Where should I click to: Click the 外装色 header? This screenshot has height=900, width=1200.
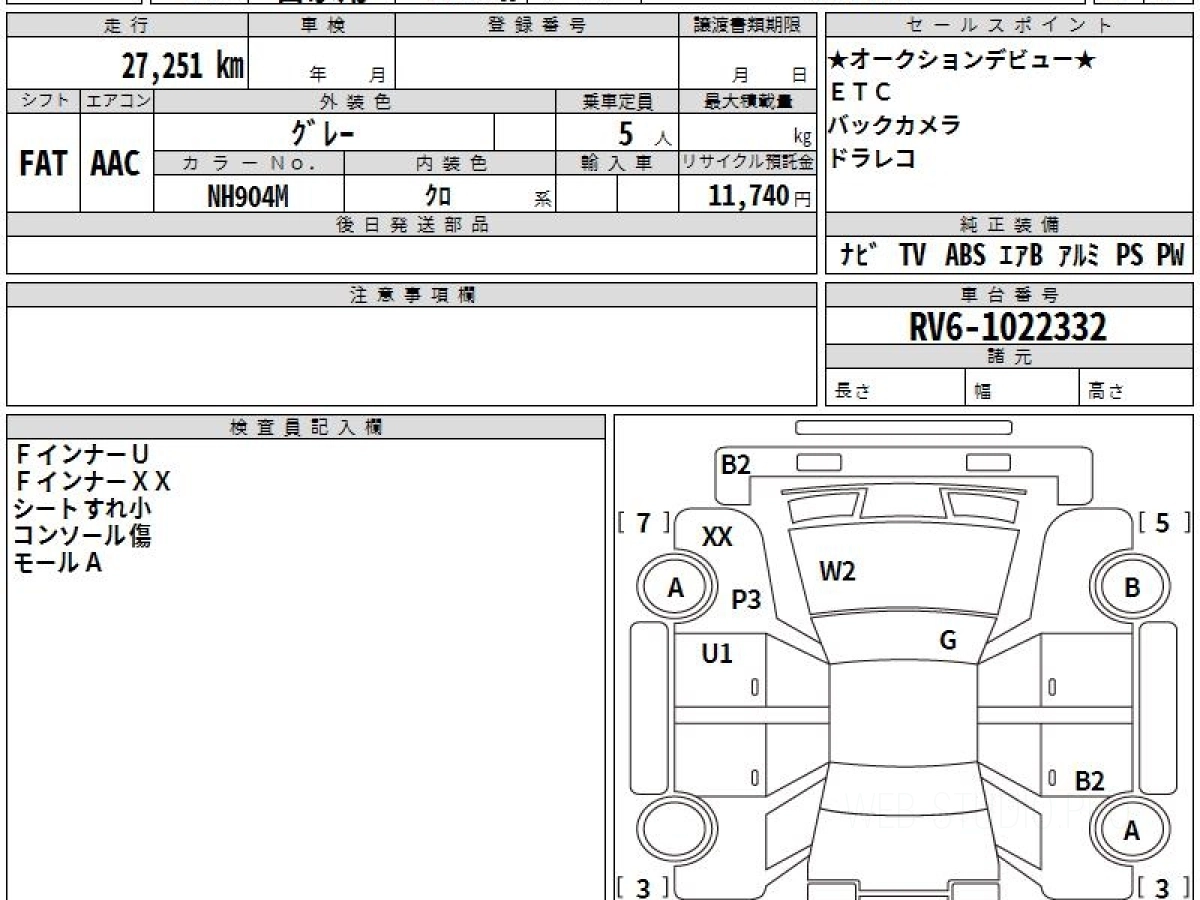[355, 101]
